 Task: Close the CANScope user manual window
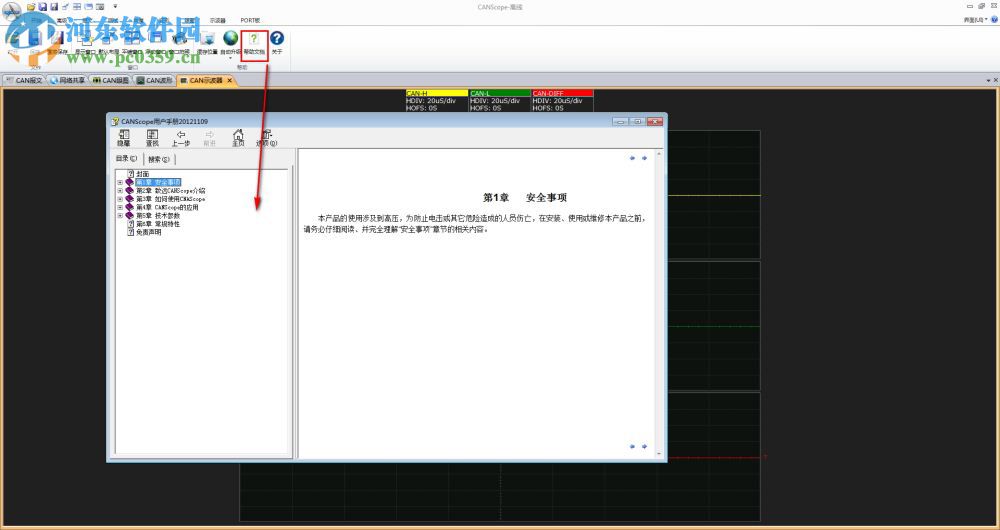click(x=654, y=121)
